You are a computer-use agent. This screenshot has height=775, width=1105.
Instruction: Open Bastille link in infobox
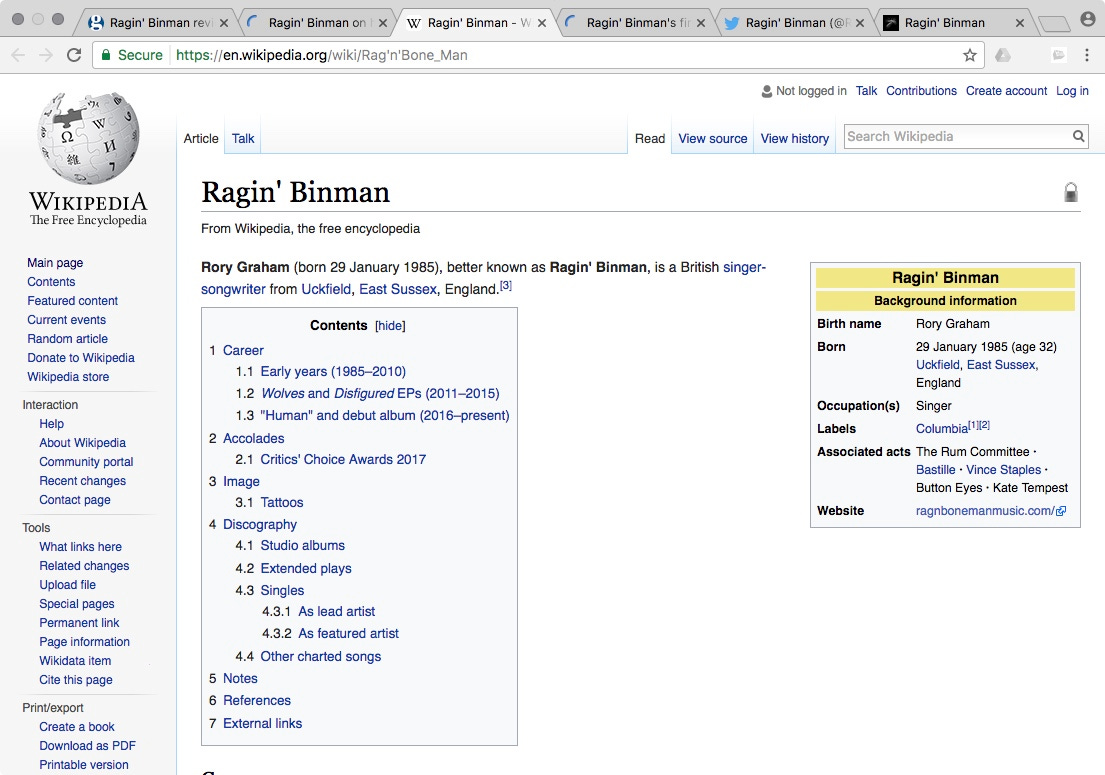click(935, 469)
